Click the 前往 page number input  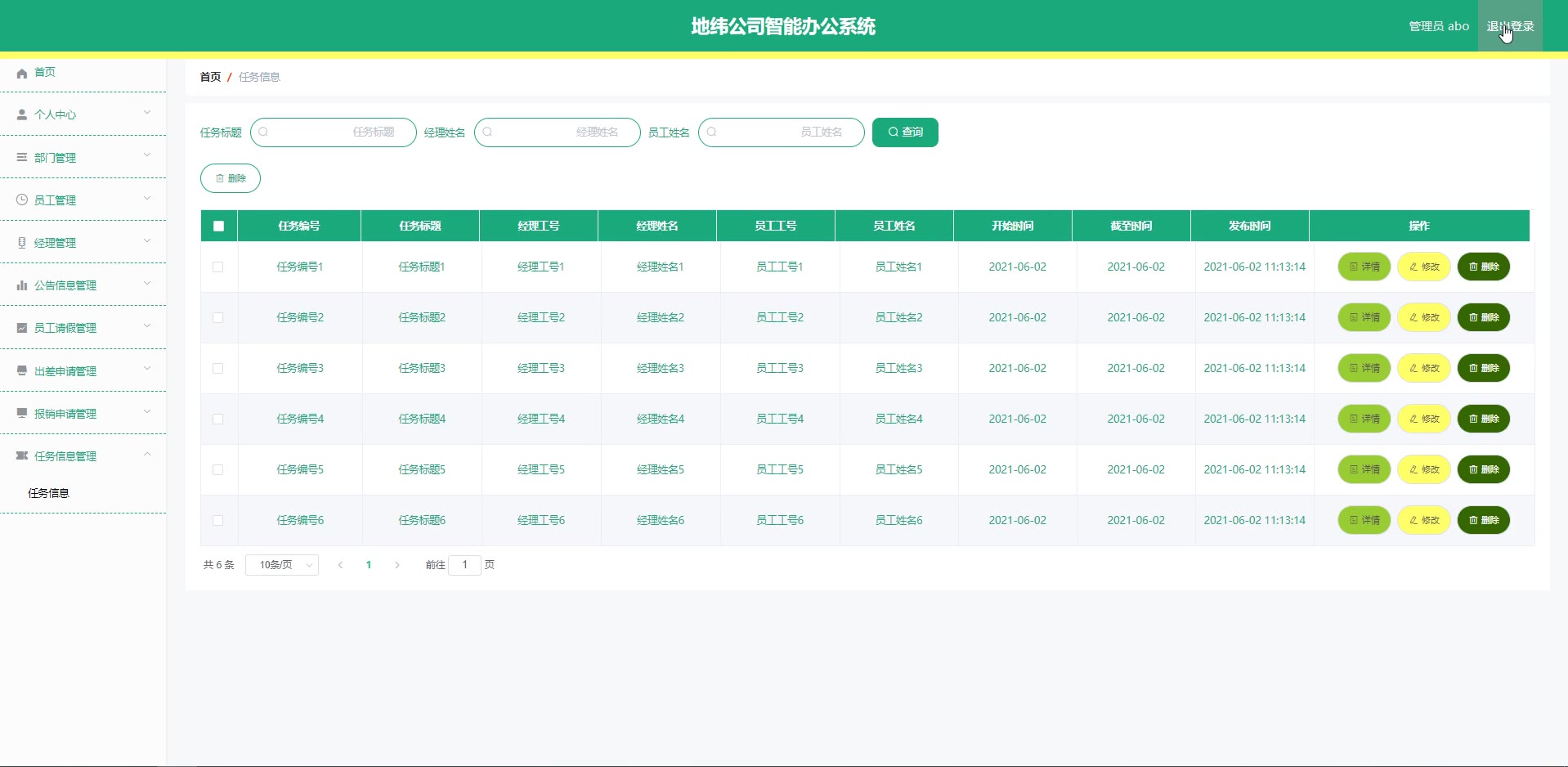pos(464,565)
